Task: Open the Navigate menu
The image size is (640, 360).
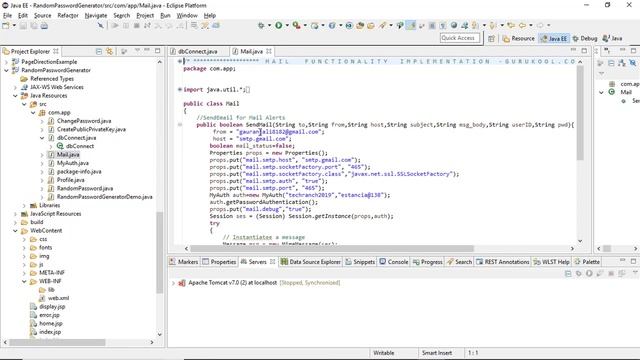Action: click(x=96, y=16)
